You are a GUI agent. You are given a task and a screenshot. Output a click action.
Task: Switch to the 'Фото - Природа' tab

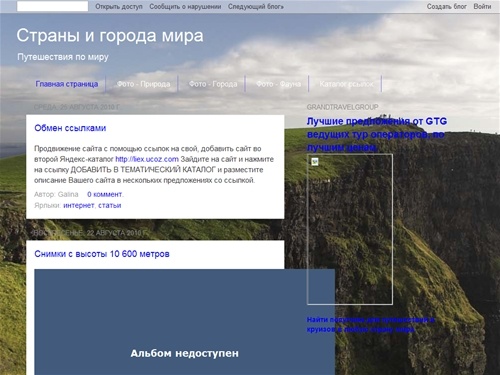click(x=143, y=84)
